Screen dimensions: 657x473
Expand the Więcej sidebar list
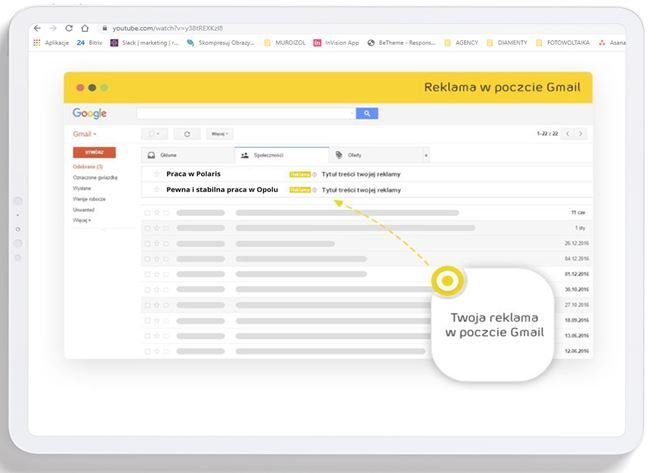point(82,220)
